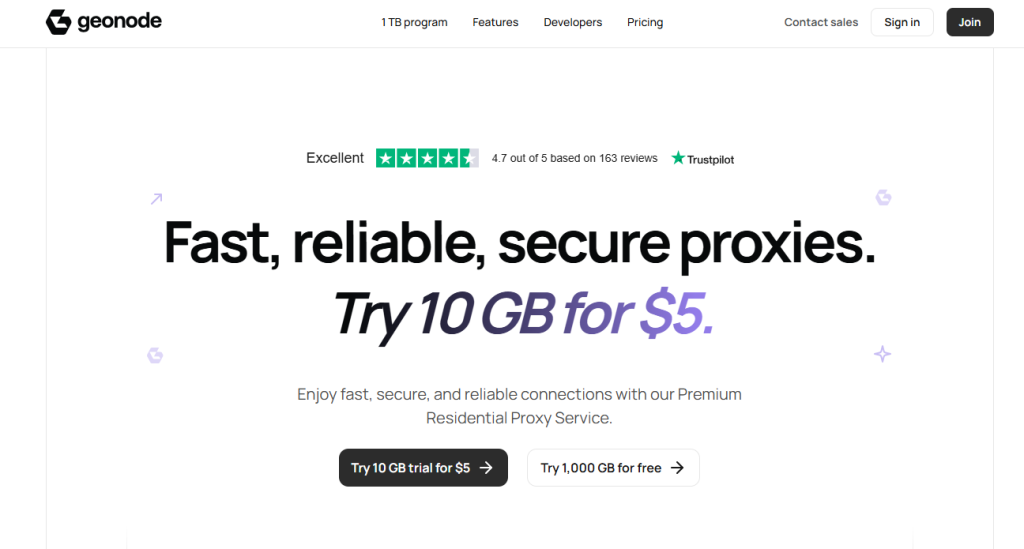Viewport: 1024px width, 549px height.
Task: Click the arrow inside the 1,000 GB free button
Action: click(678, 467)
